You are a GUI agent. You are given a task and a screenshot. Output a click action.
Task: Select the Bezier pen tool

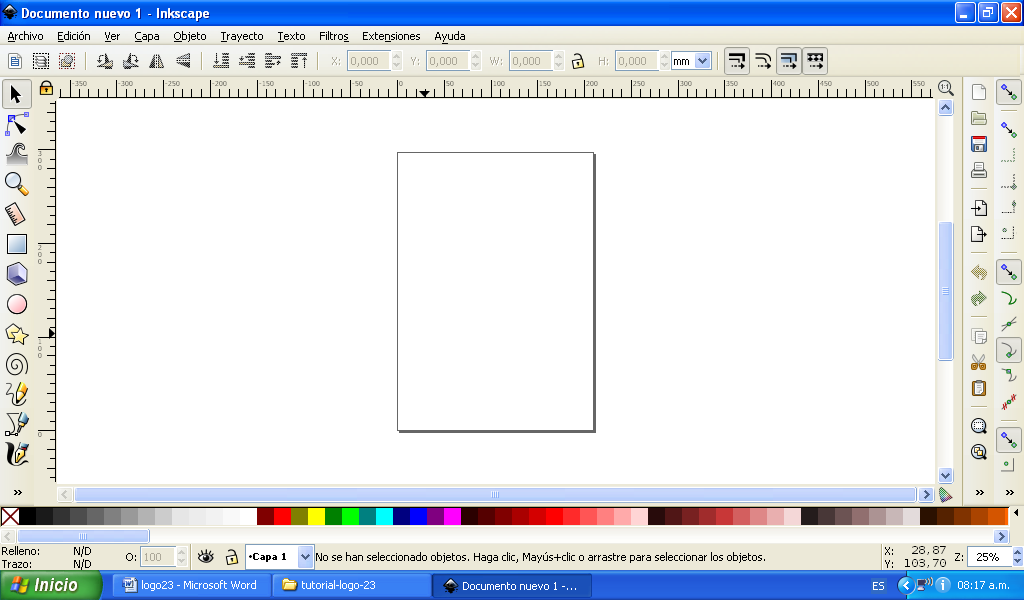(16, 424)
